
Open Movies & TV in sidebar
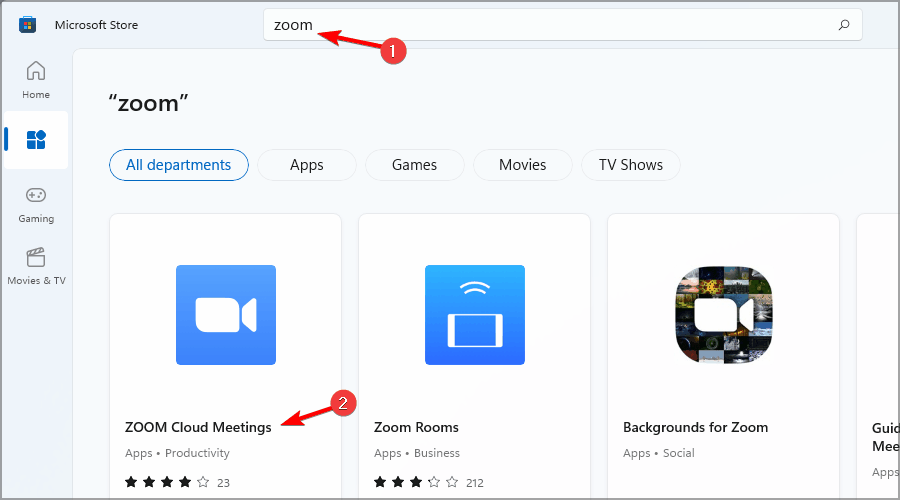[x=36, y=266]
